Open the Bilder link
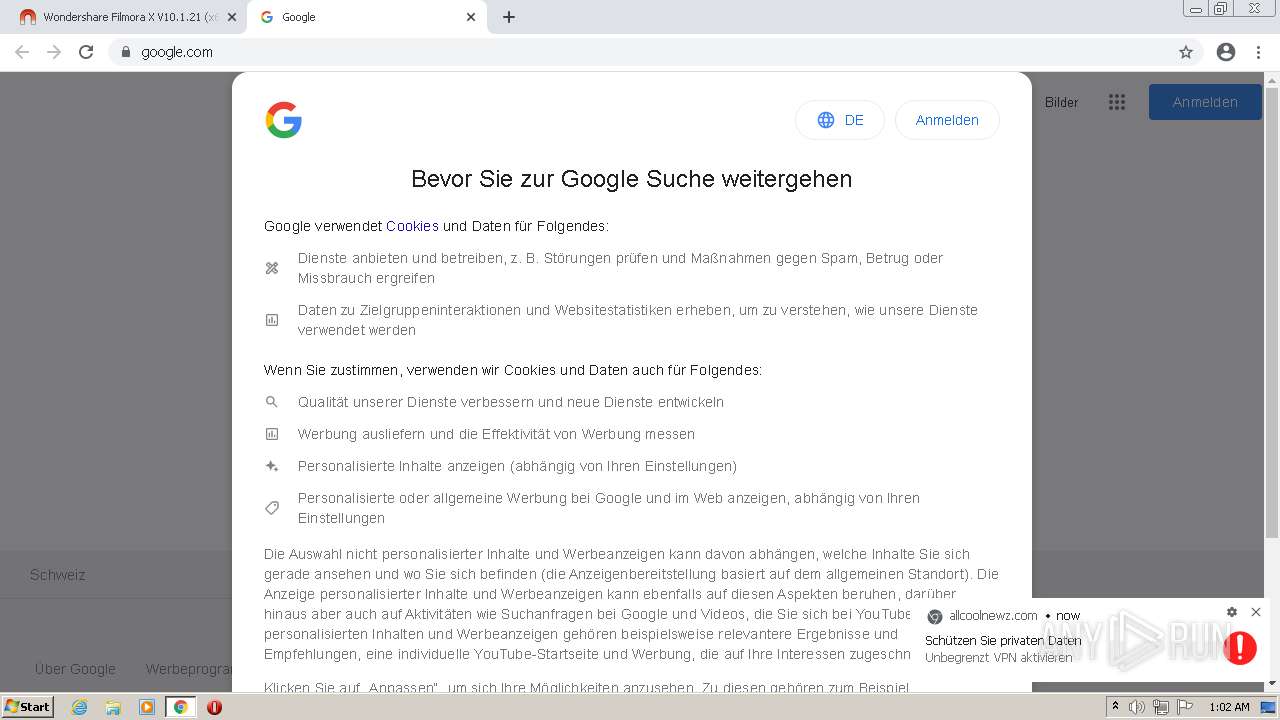The width and height of the screenshot is (1280, 720). click(1061, 102)
